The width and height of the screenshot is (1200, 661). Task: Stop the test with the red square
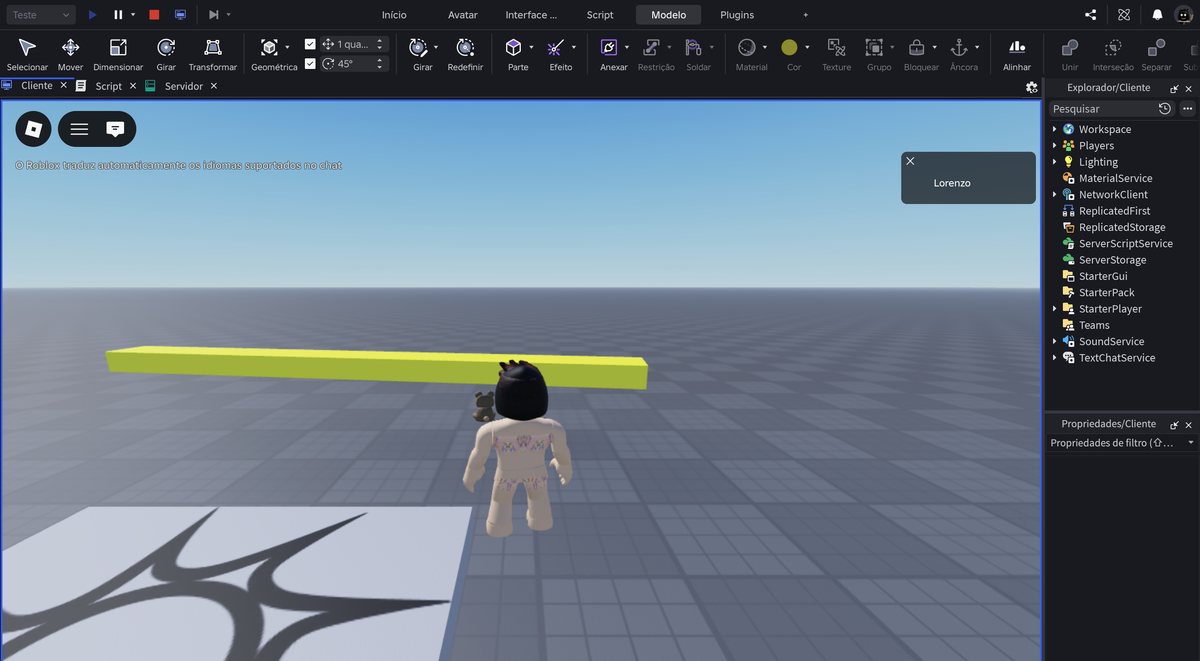click(154, 15)
